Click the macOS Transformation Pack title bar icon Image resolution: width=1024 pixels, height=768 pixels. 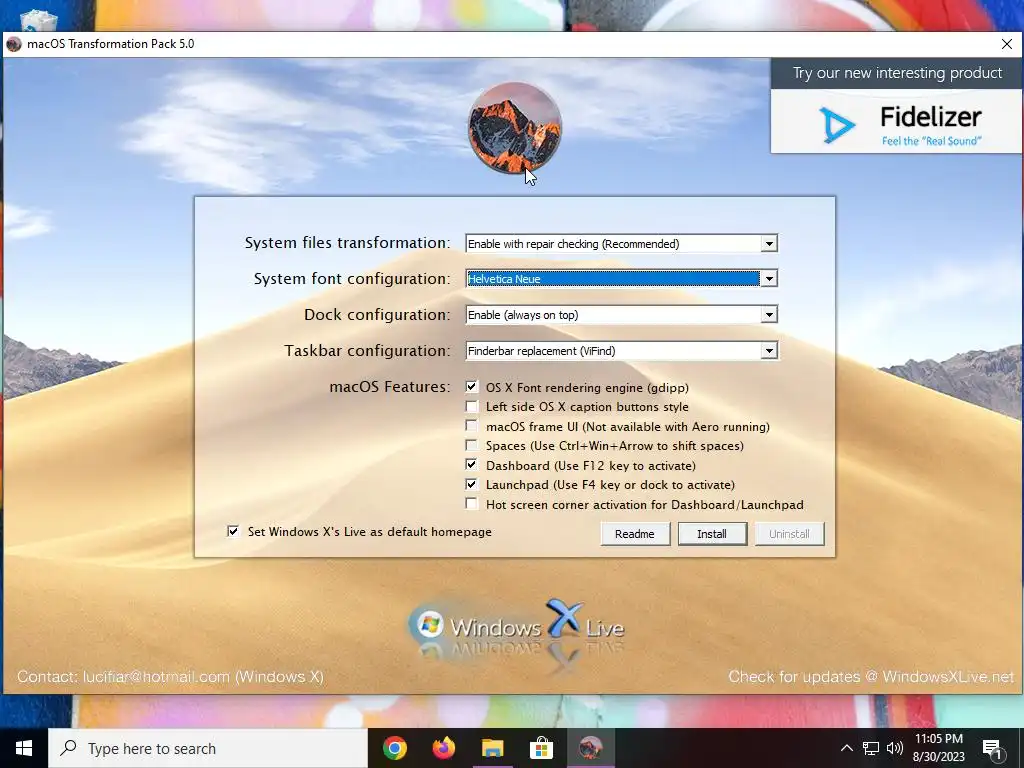[x=14, y=44]
